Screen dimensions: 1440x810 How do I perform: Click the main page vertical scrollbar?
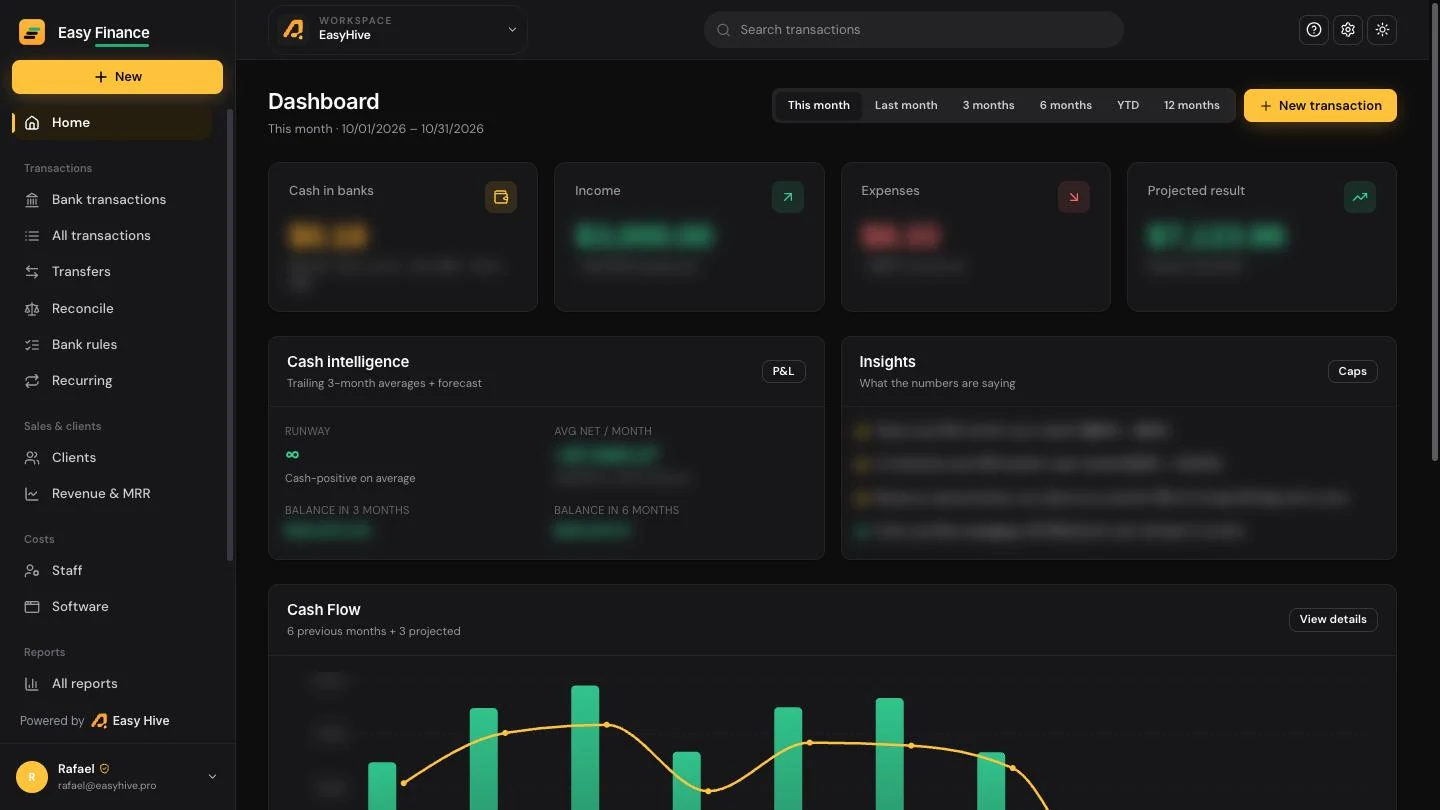click(x=1435, y=230)
